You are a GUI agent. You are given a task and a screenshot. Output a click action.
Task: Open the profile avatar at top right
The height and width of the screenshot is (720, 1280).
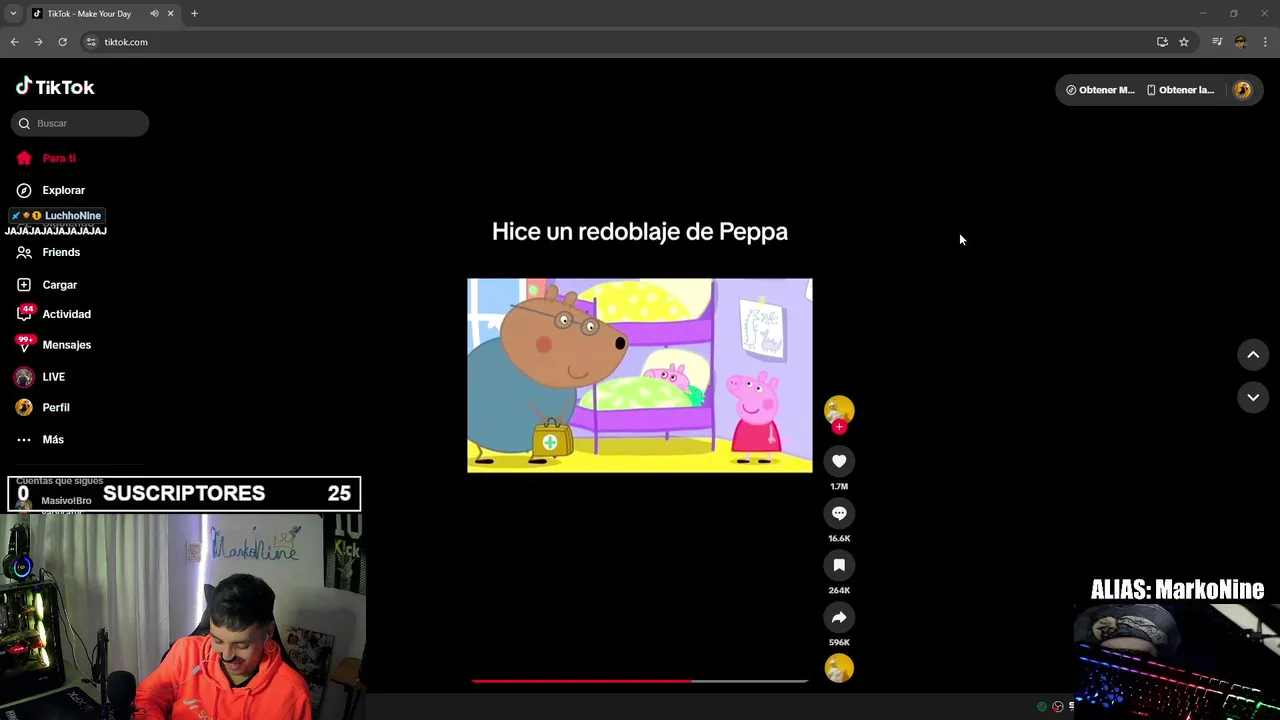[1243, 90]
